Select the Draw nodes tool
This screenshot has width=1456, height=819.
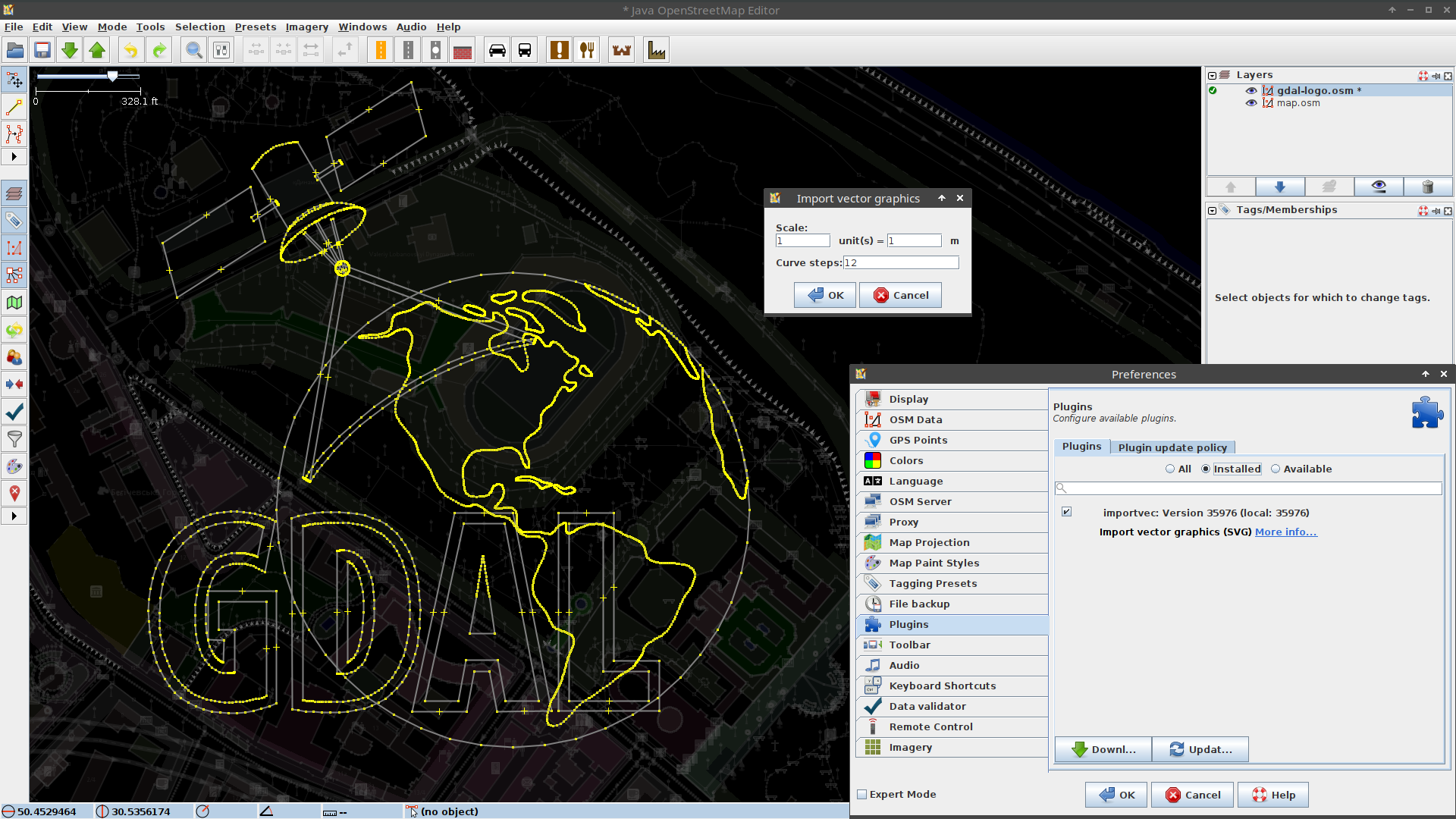pos(14,107)
